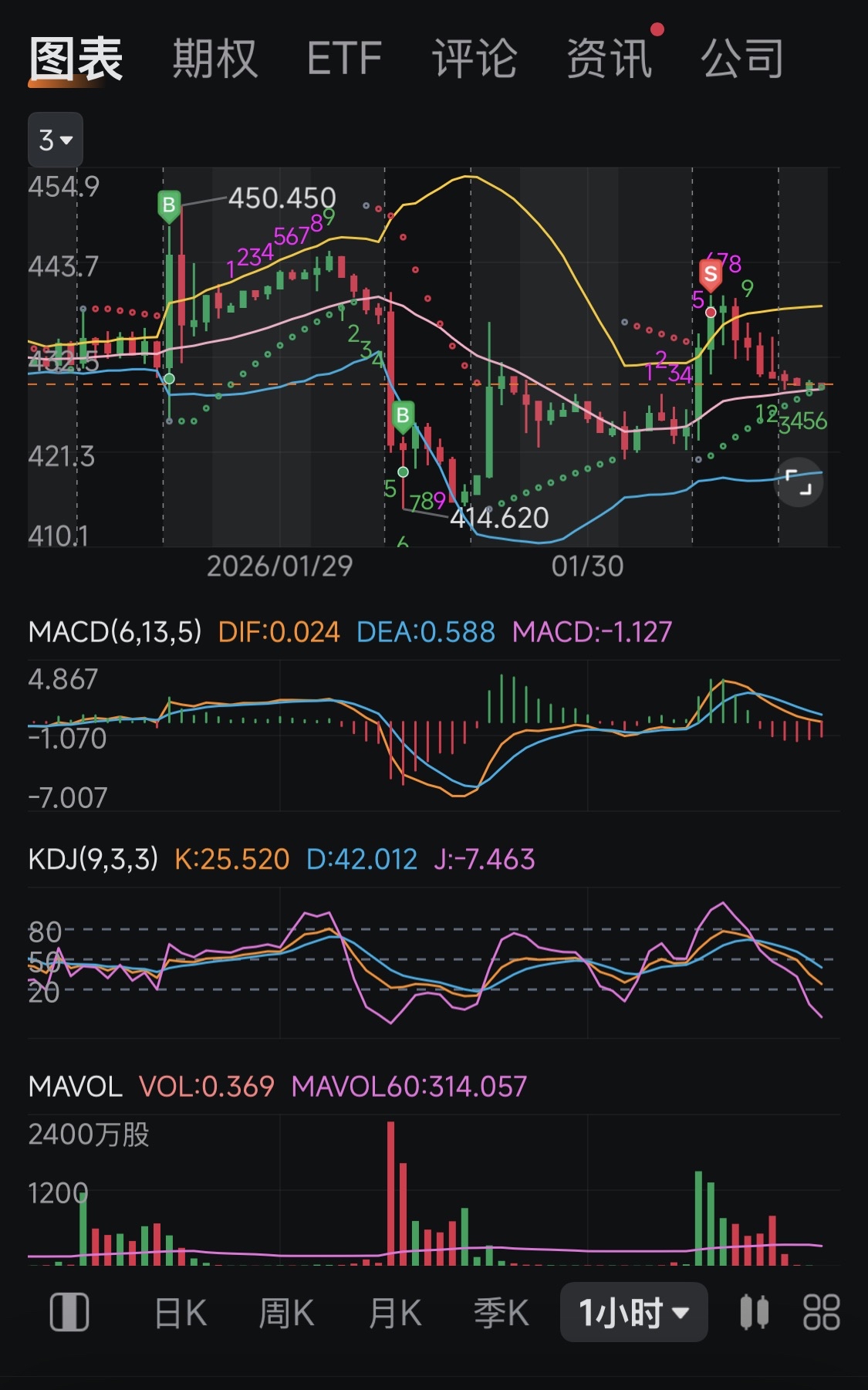868x1390 pixels.
Task: Expand the chart to fullscreen
Action: (799, 484)
